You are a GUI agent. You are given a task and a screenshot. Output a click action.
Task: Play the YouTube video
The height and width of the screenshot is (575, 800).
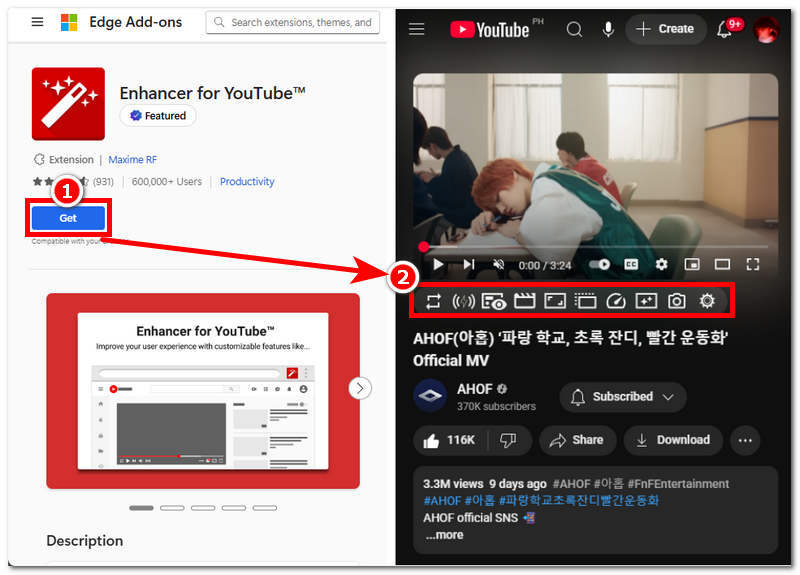click(438, 264)
